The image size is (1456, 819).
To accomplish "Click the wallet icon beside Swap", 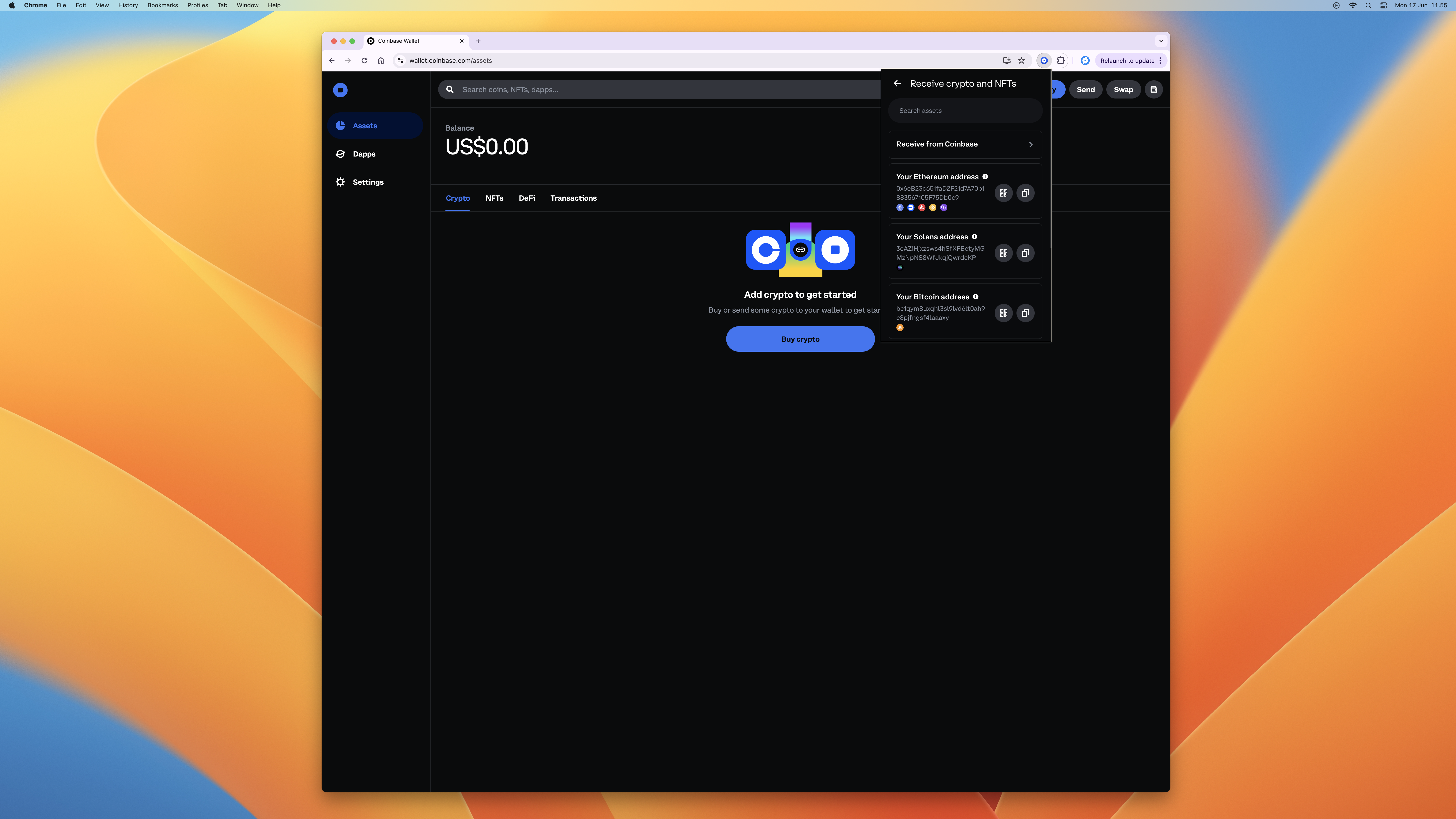I will 1154,89.
